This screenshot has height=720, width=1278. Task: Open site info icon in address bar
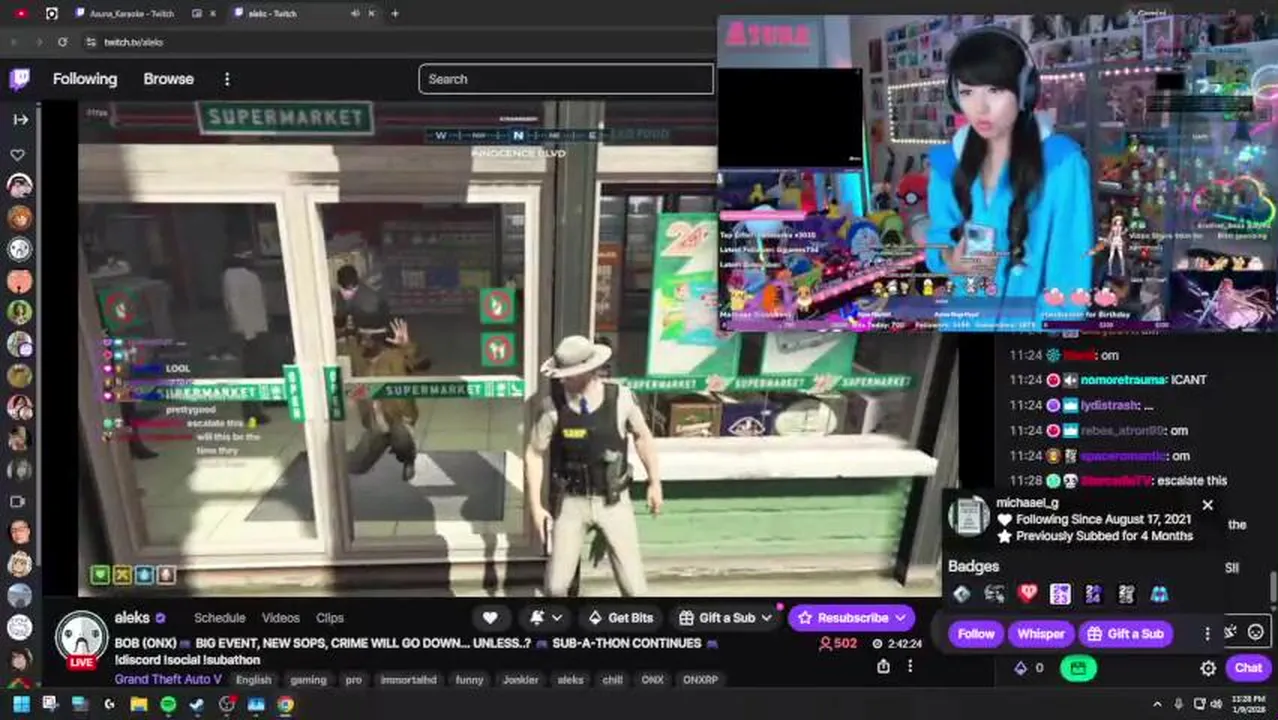(90, 42)
